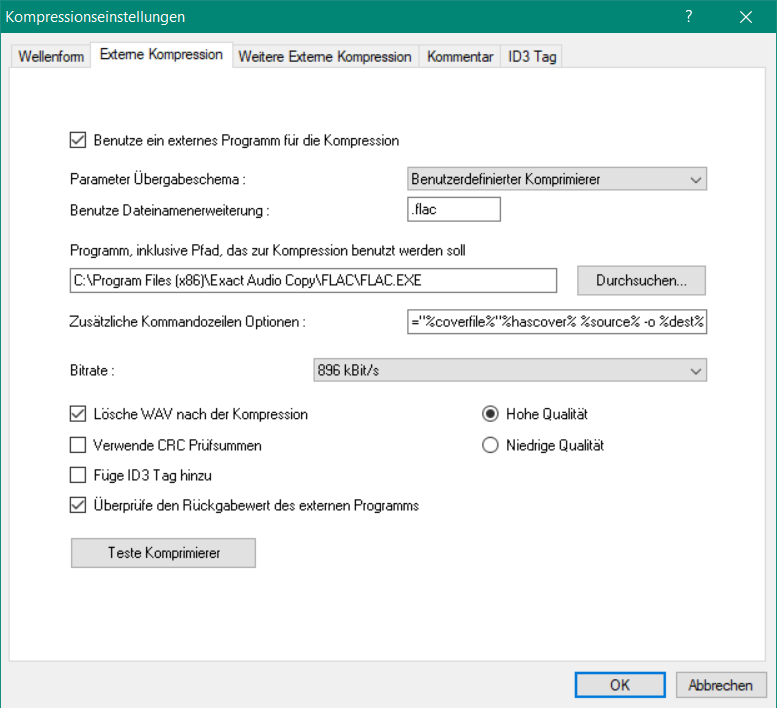Confirm settings with the OK button
Screen dimensions: 777x708
(620, 685)
